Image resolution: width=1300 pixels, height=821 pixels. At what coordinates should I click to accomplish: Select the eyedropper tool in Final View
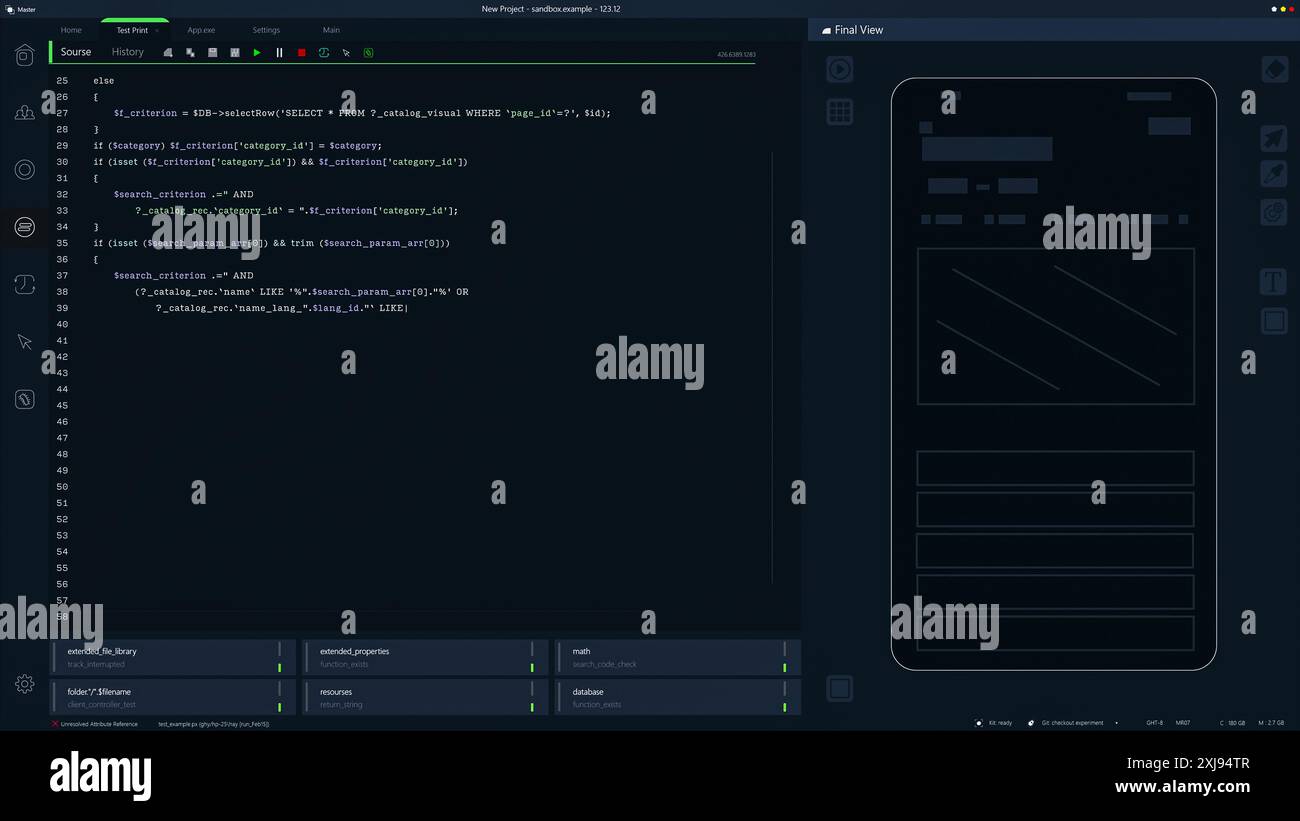1274,173
